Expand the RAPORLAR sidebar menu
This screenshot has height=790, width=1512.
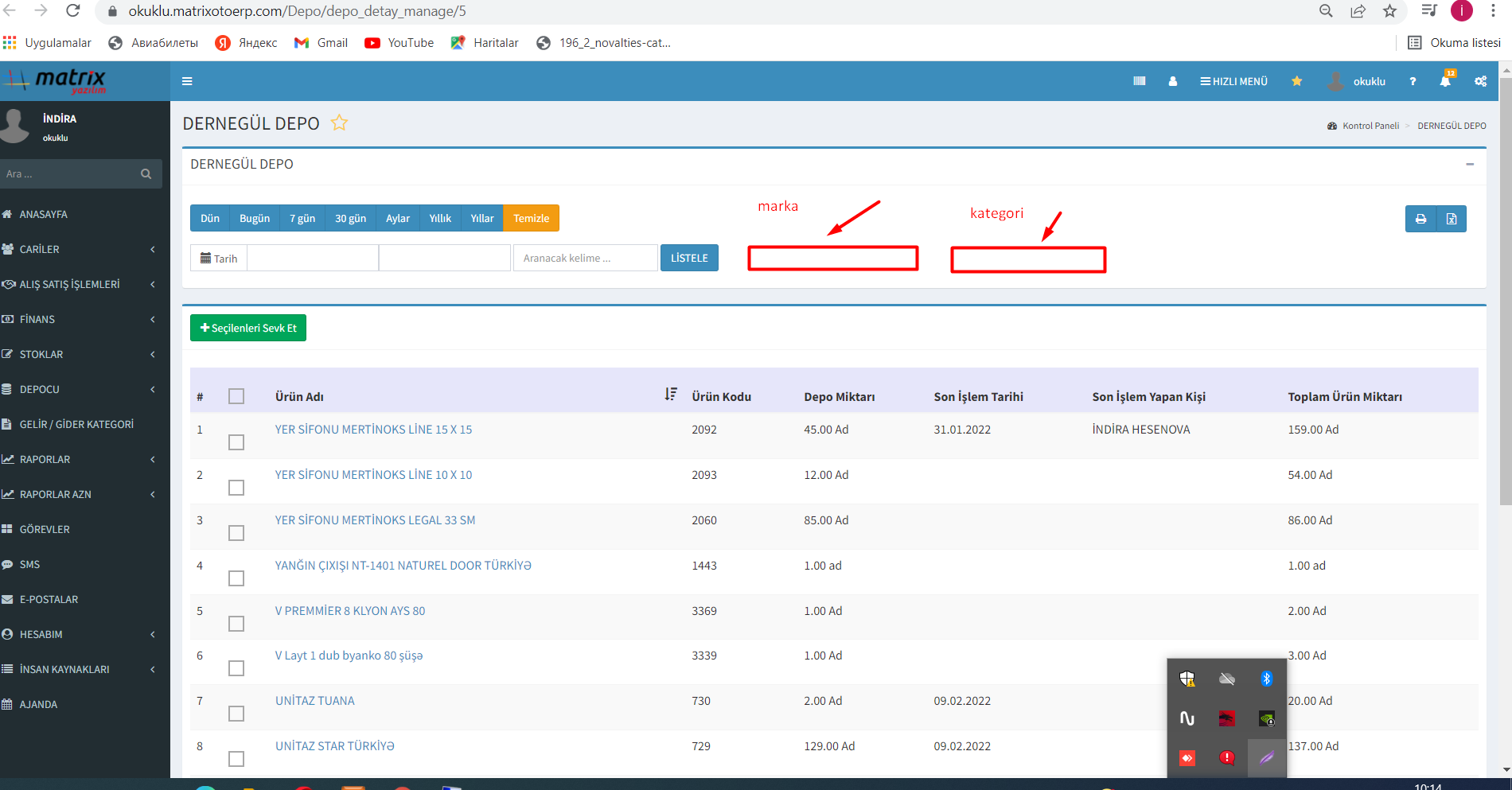pos(80,459)
